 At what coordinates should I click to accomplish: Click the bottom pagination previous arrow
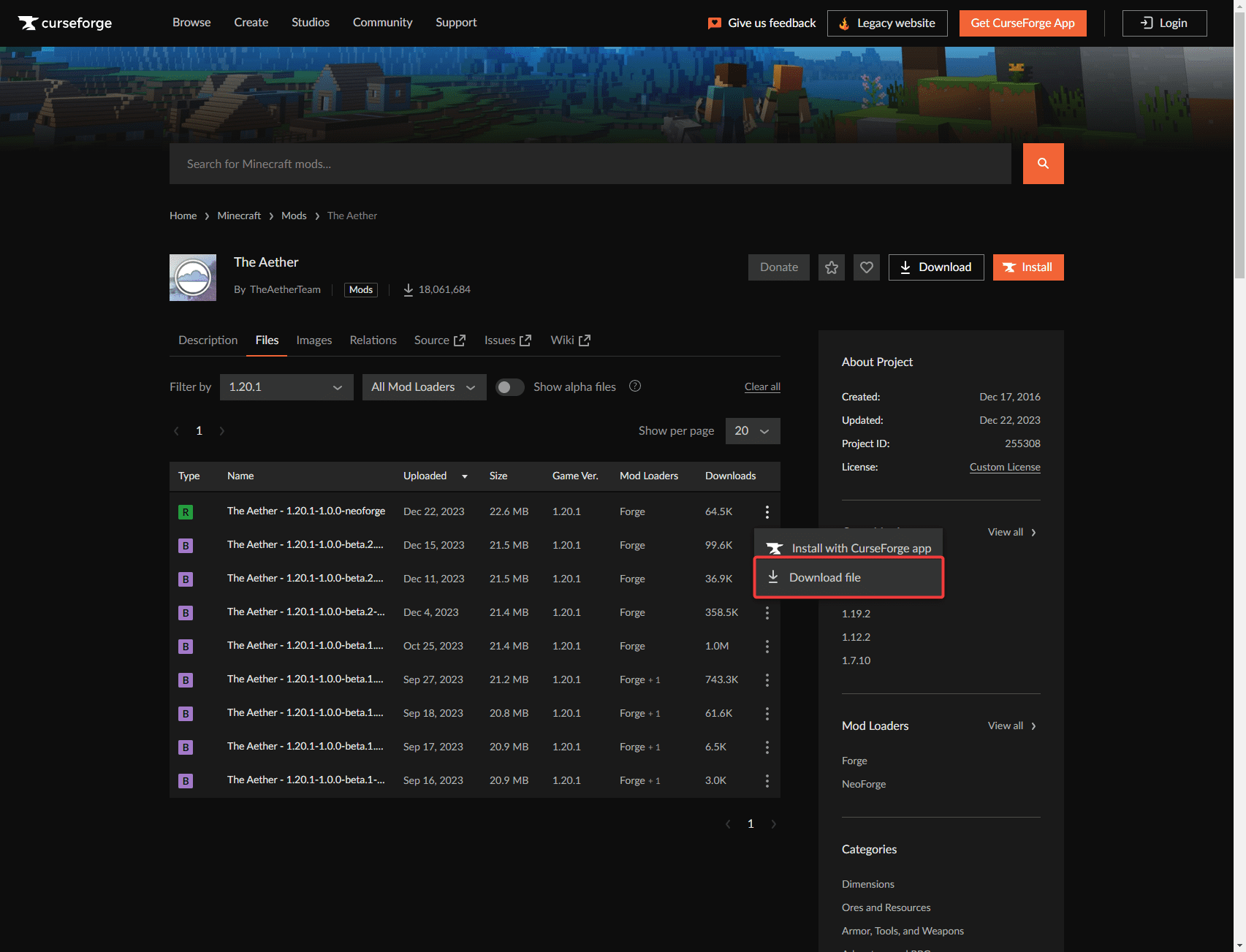point(728,824)
